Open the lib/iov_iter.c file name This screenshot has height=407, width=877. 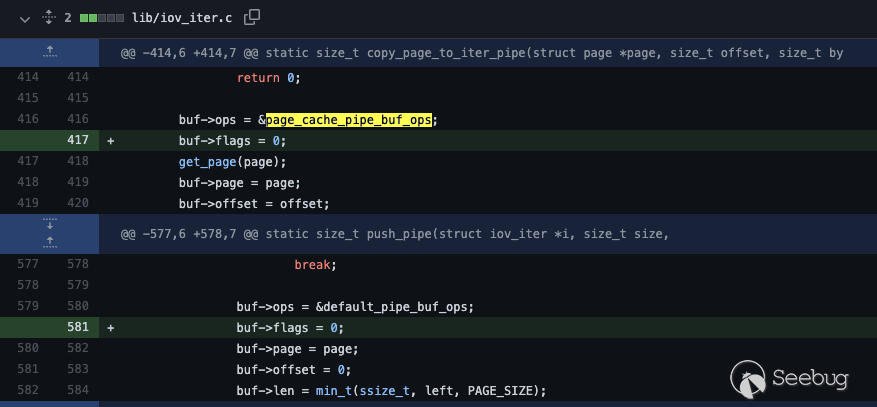182,18
